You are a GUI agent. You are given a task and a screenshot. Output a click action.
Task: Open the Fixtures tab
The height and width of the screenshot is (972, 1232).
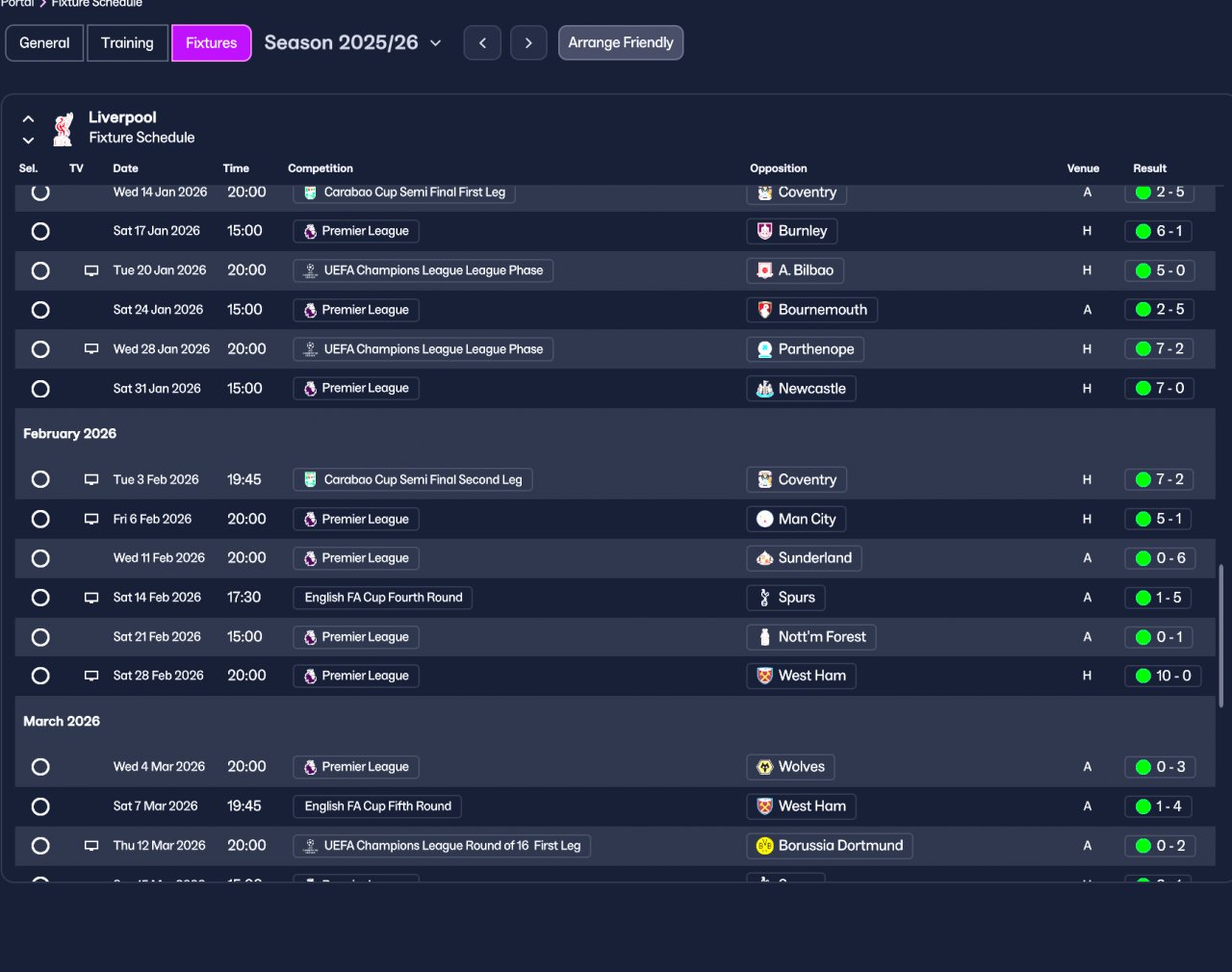[211, 42]
